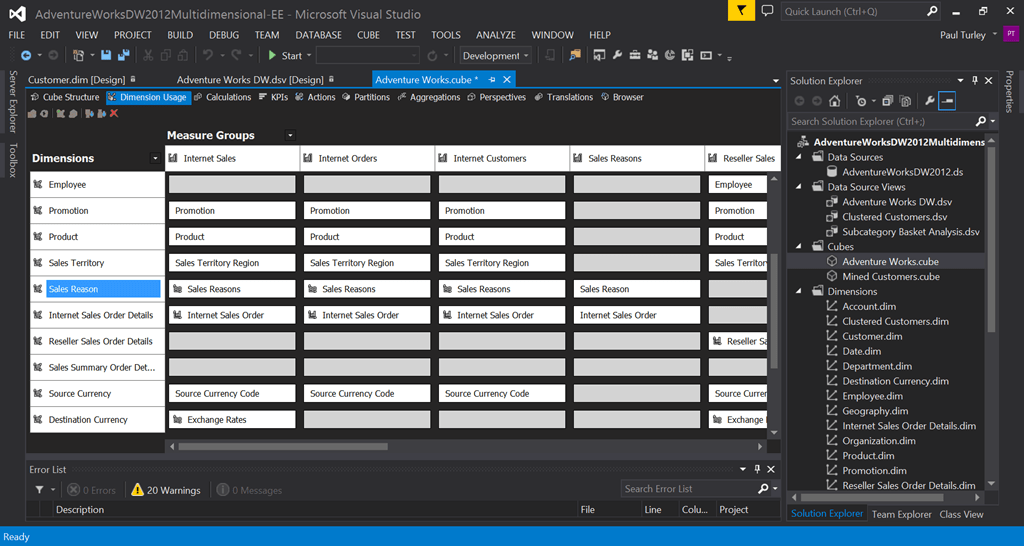Open the Properties side tab
This screenshot has width=1024, height=546.
click(1010, 91)
